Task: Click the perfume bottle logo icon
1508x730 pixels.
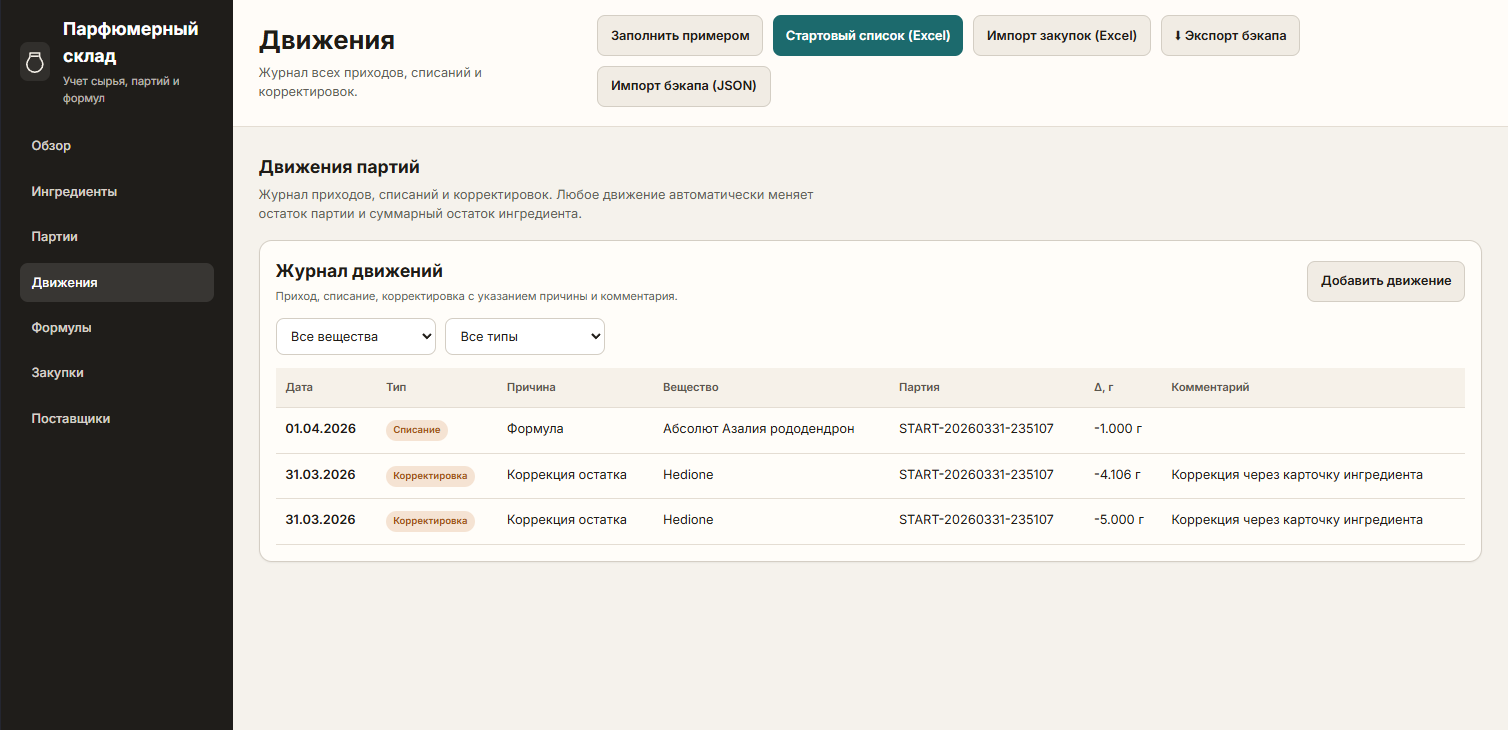Action: point(35,62)
